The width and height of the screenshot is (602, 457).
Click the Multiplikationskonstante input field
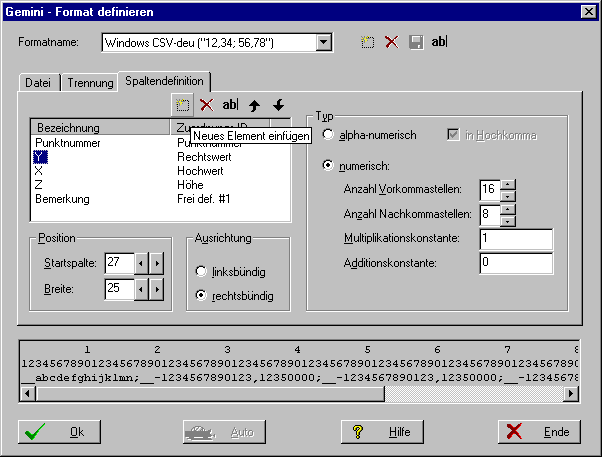tap(516, 238)
